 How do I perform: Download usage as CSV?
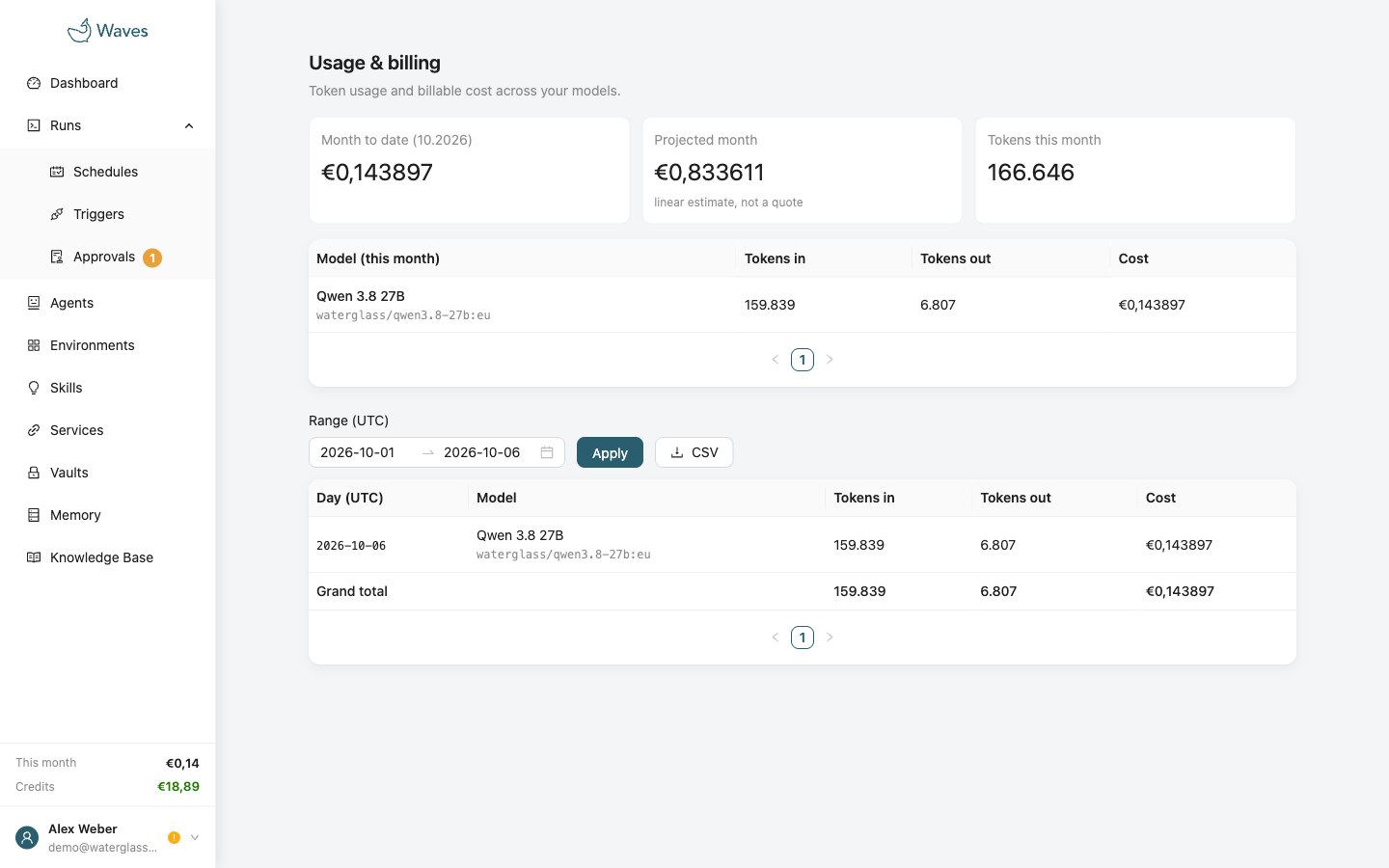click(x=694, y=452)
